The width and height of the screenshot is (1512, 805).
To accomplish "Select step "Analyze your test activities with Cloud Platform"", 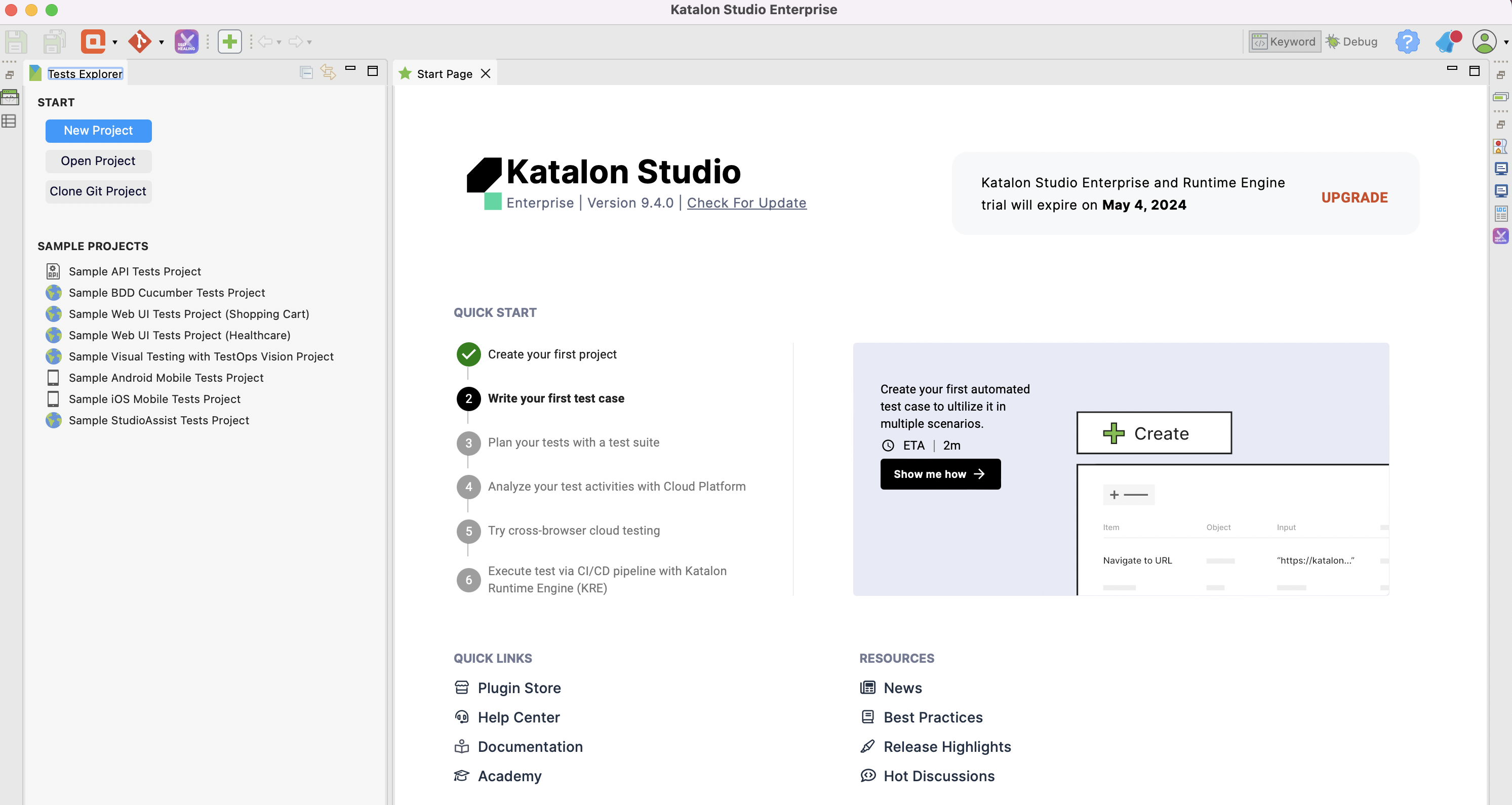I will point(602,487).
